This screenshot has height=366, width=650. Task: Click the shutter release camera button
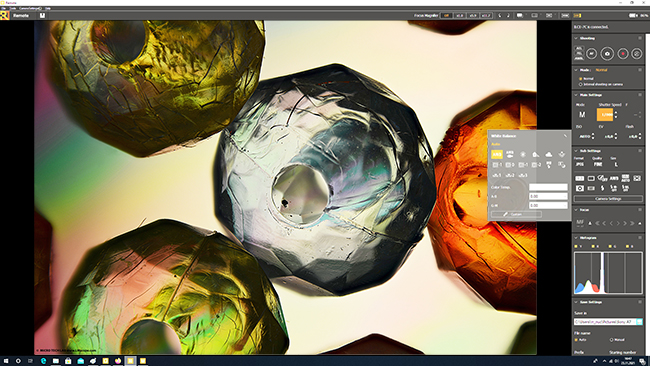point(607,53)
